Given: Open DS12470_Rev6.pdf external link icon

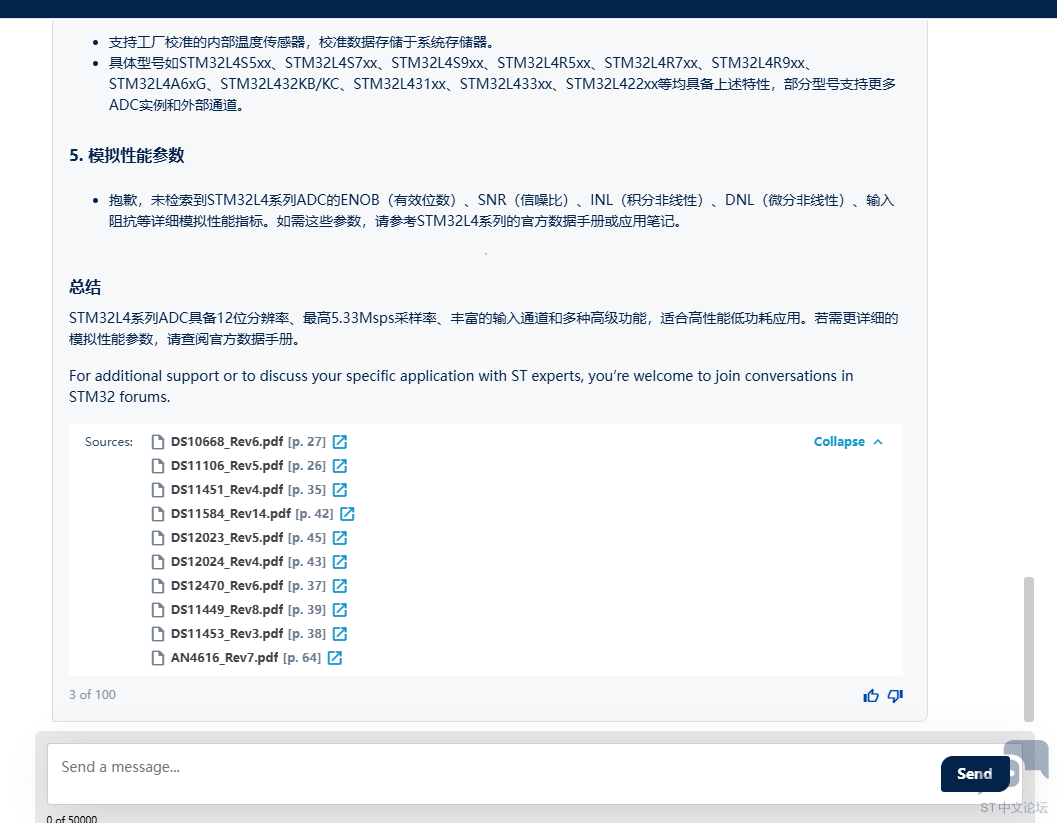Looking at the screenshot, I should click(339, 585).
